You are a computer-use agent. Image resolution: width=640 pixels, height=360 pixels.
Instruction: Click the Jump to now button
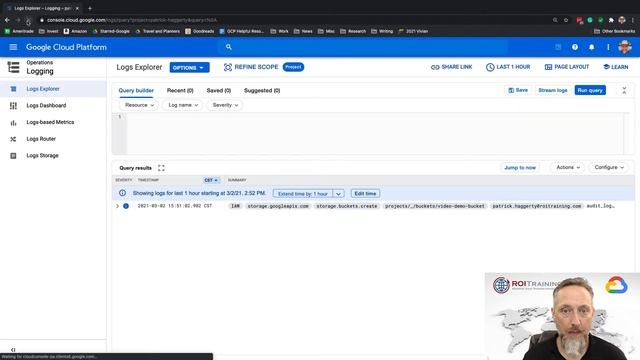[520, 167]
